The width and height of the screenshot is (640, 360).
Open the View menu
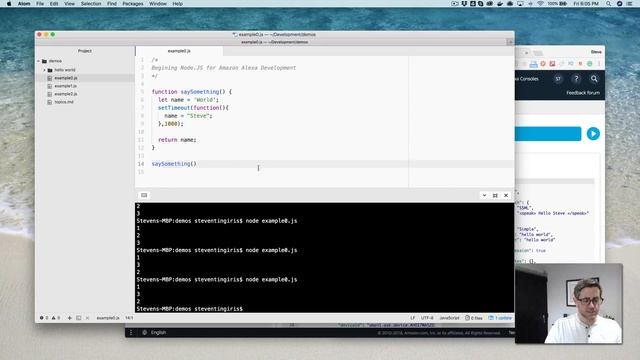coord(69,4)
